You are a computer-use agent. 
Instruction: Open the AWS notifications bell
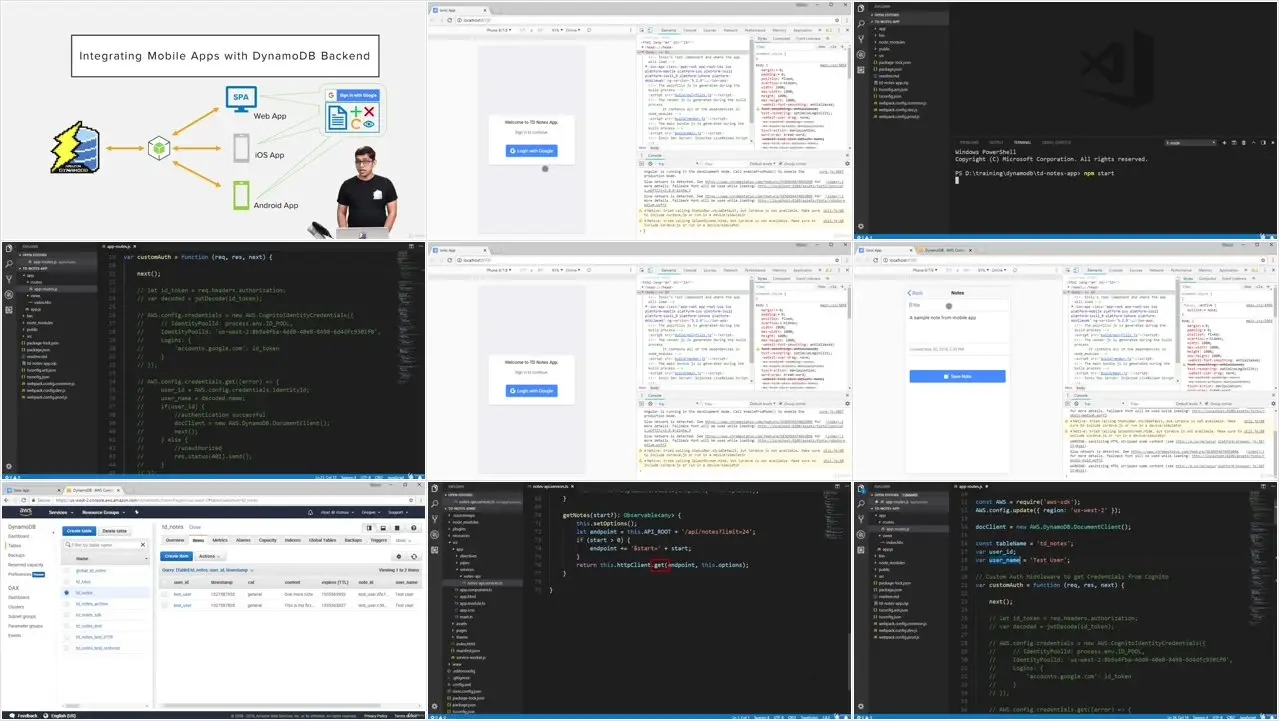(309, 512)
